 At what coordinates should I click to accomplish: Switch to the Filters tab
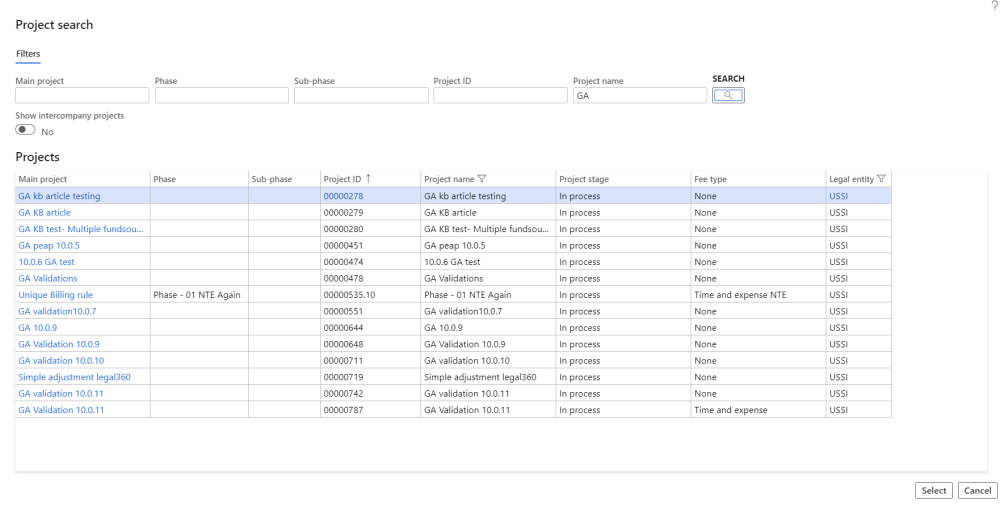28,53
